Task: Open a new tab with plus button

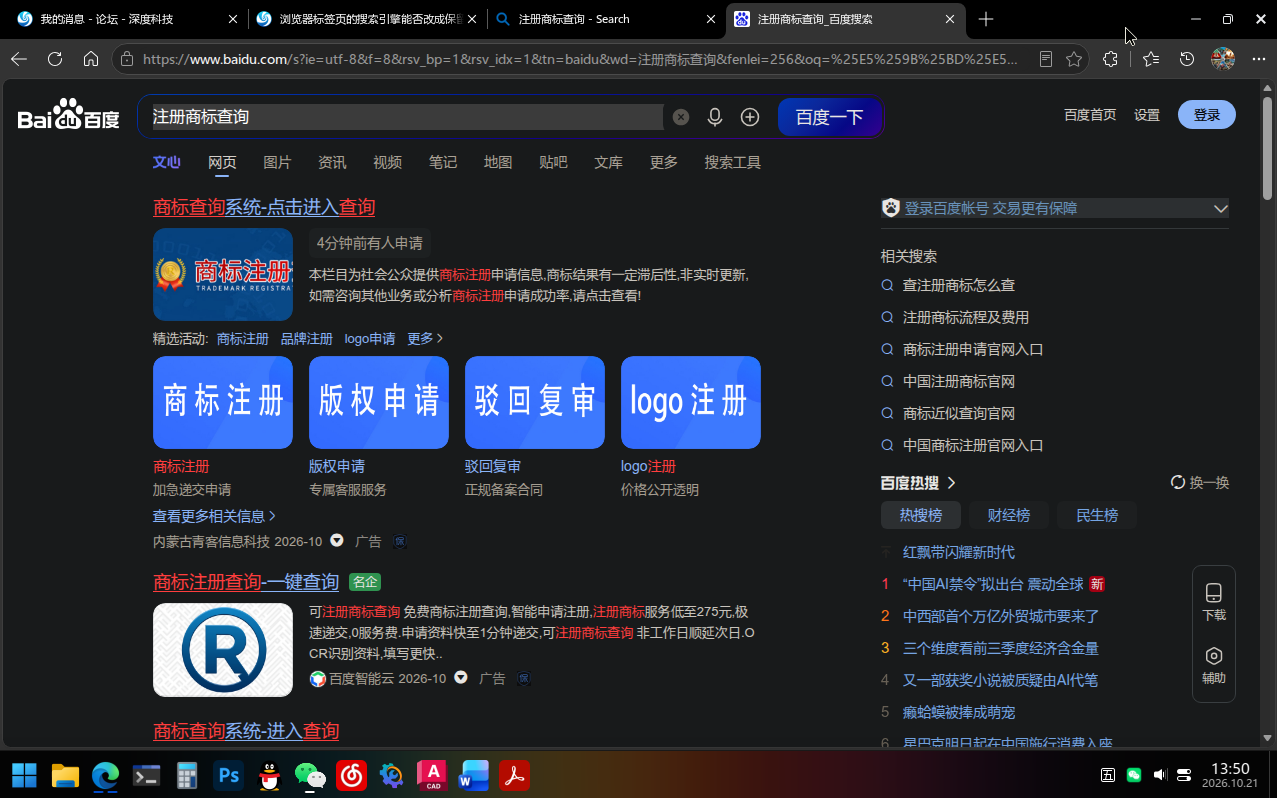Action: click(x=986, y=19)
